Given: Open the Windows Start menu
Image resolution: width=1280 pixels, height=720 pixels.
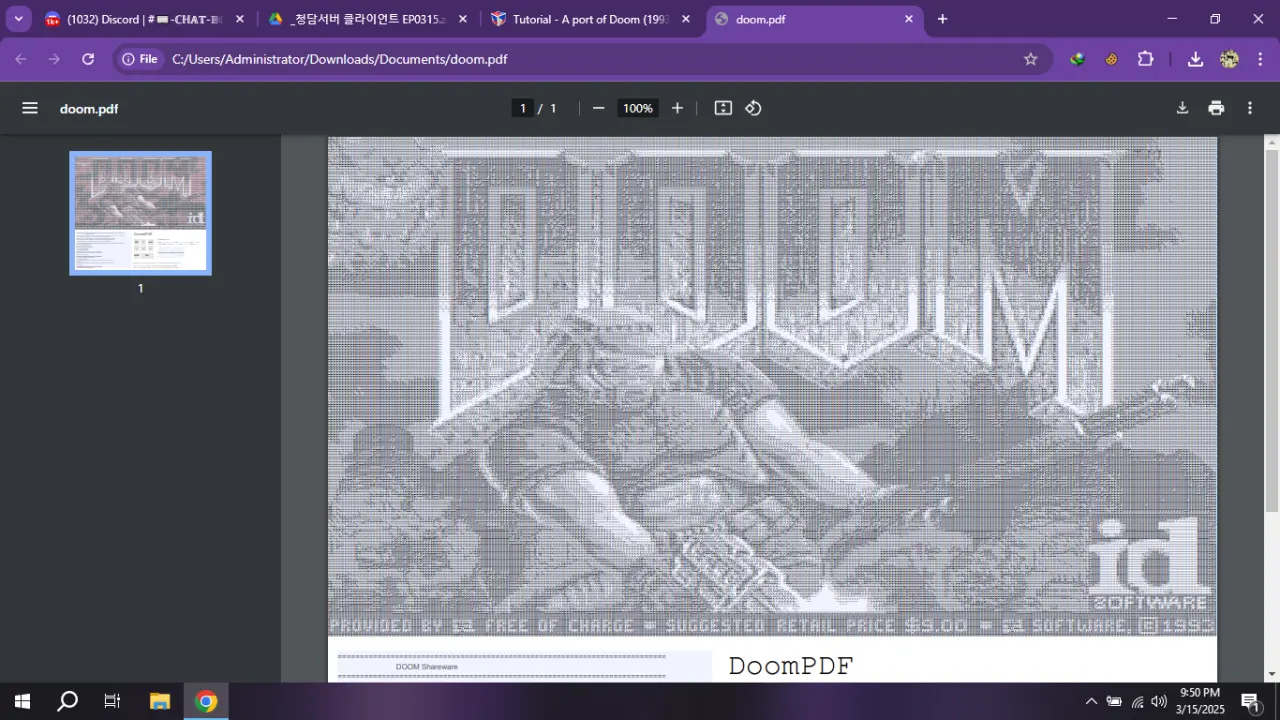Looking at the screenshot, I should pyautogui.click(x=22, y=701).
